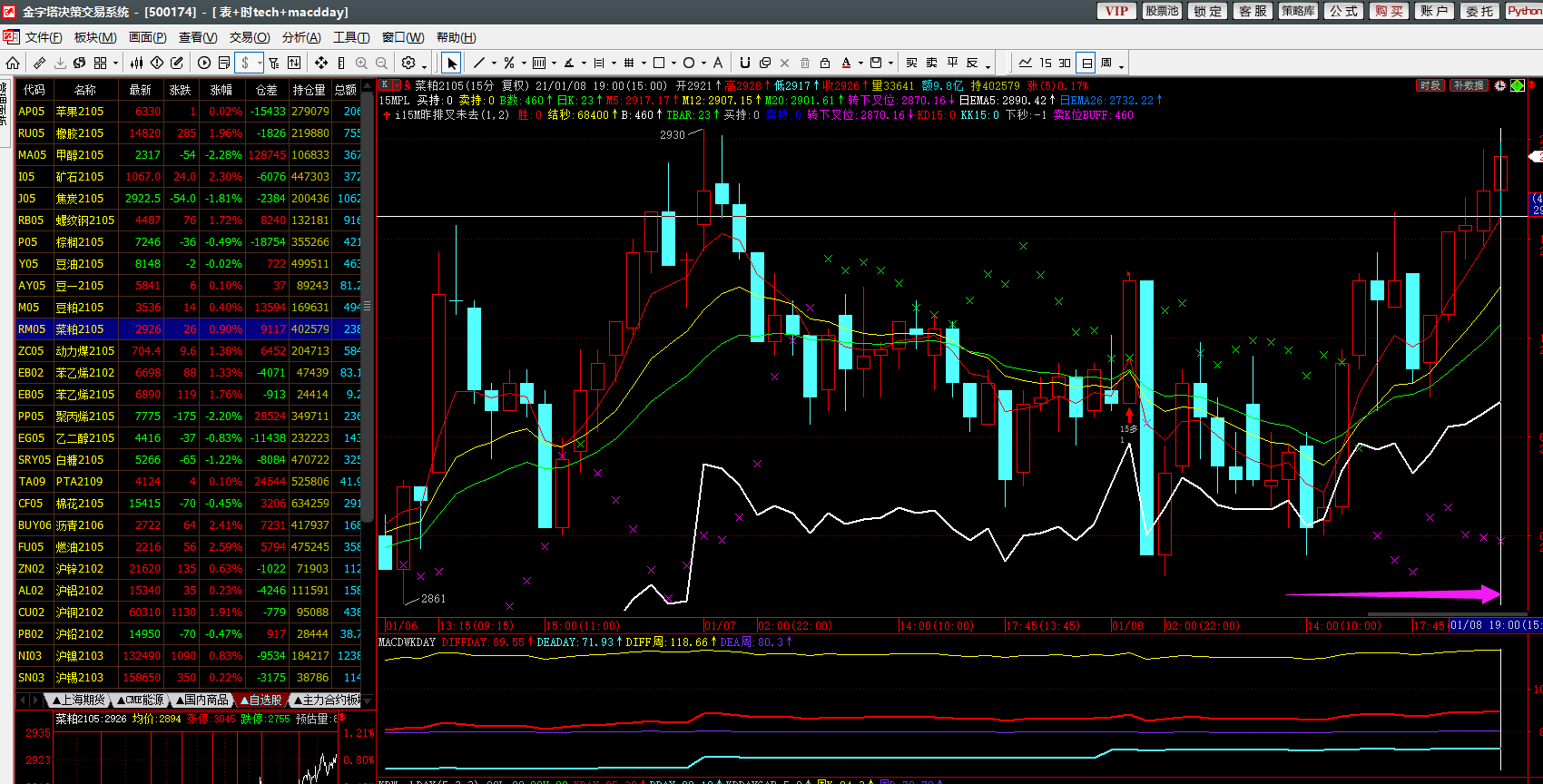Start the circular playback replay icon
This screenshot has width=1543, height=784.
pyautogui.click(x=204, y=63)
